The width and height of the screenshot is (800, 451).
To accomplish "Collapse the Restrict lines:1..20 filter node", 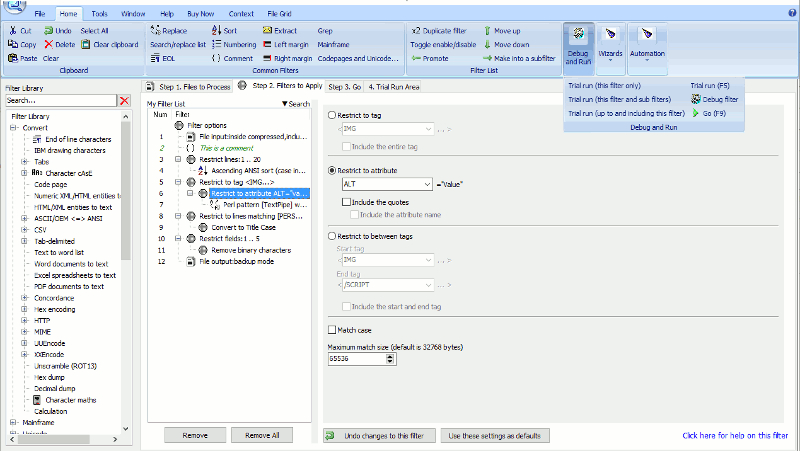I will point(178,159).
